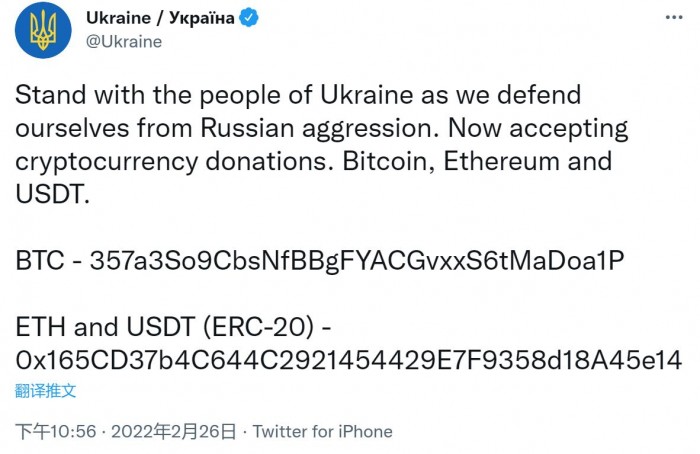Open the Ukraine trident profile avatar
Viewport: 700px width, 454px height.
[43, 30]
